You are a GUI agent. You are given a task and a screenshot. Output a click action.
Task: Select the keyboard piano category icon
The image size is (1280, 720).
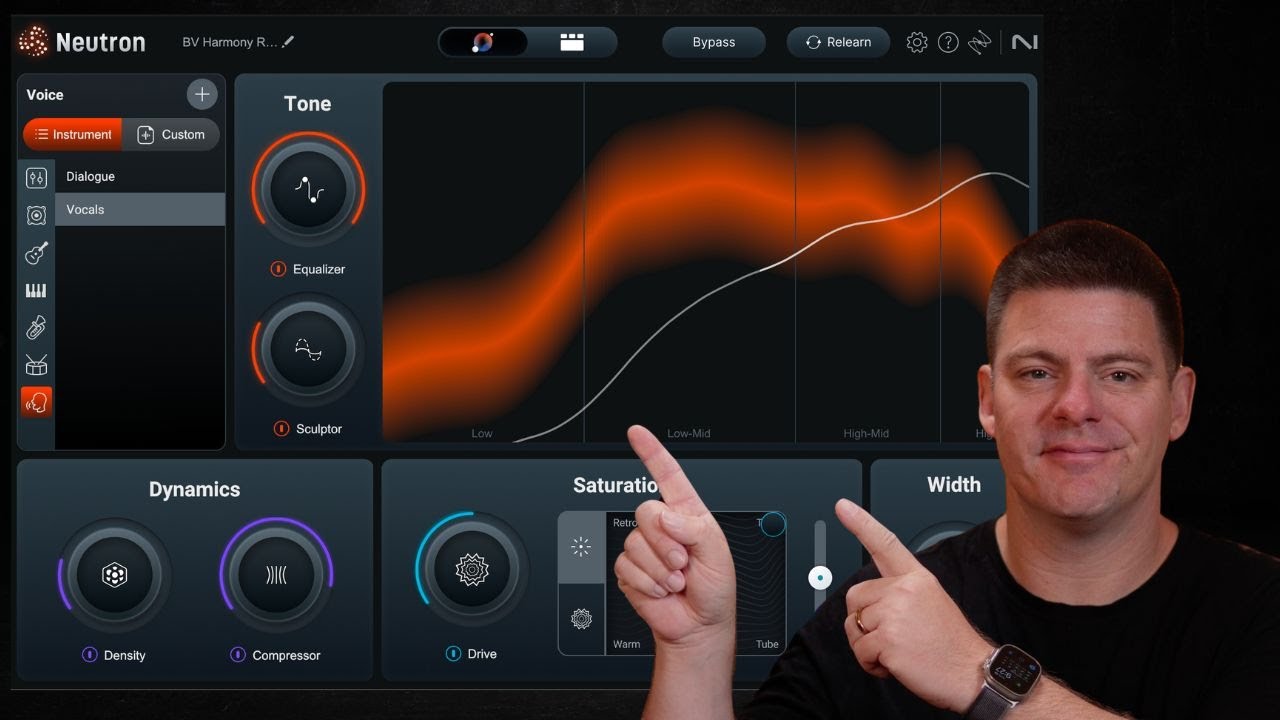[36, 290]
